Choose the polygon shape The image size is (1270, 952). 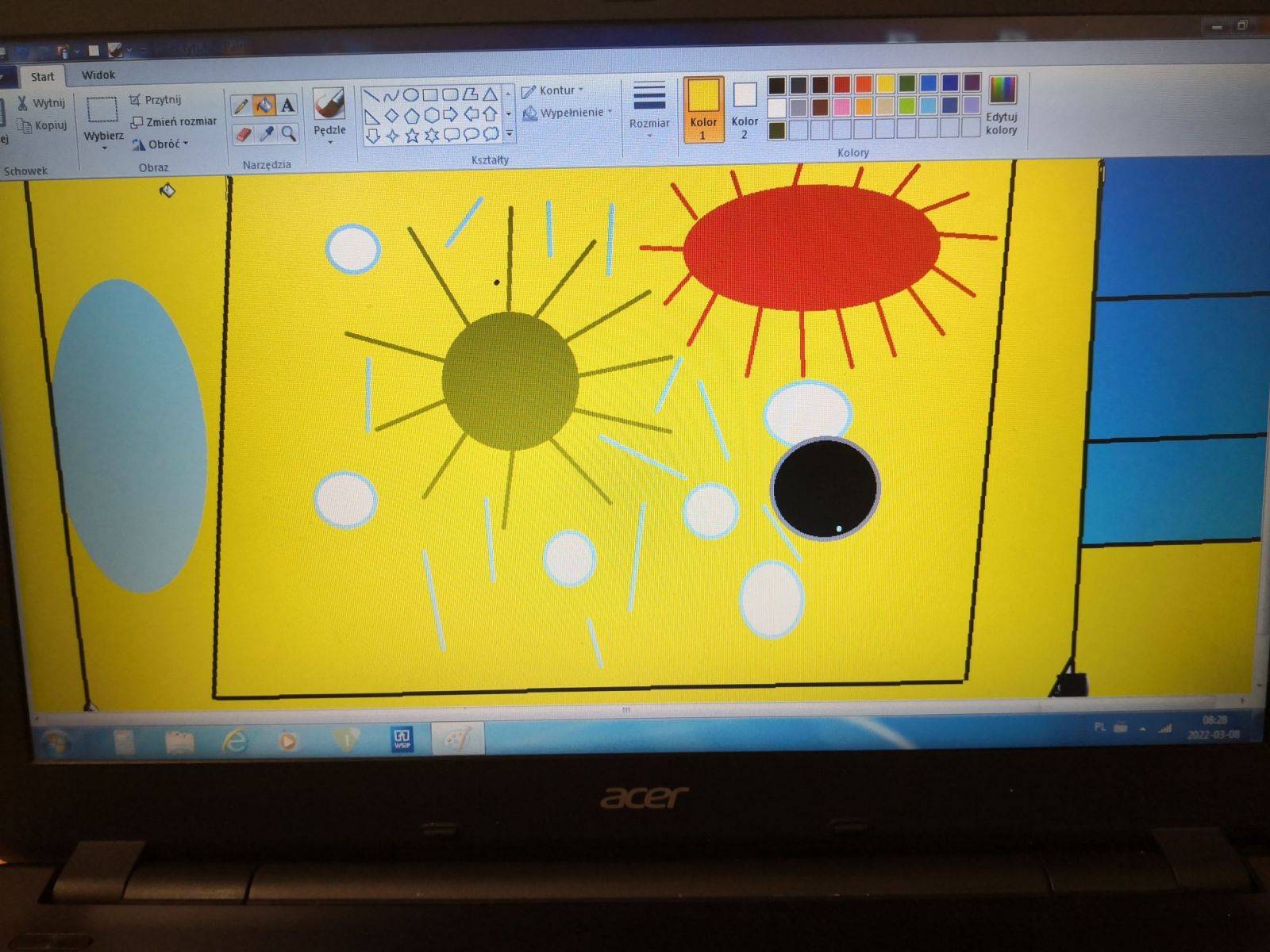tap(470, 94)
